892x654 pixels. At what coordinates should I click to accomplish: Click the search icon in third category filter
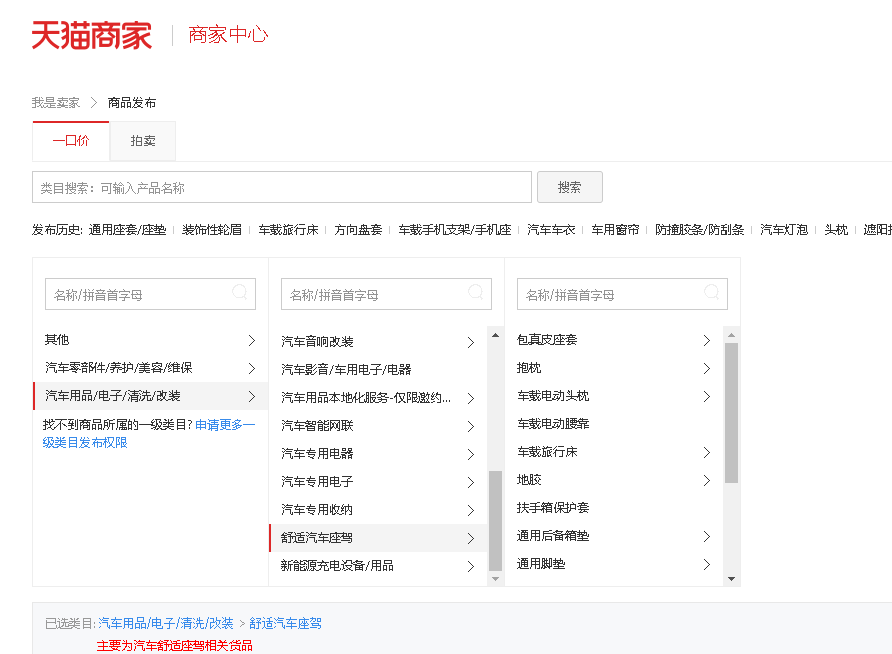(711, 292)
